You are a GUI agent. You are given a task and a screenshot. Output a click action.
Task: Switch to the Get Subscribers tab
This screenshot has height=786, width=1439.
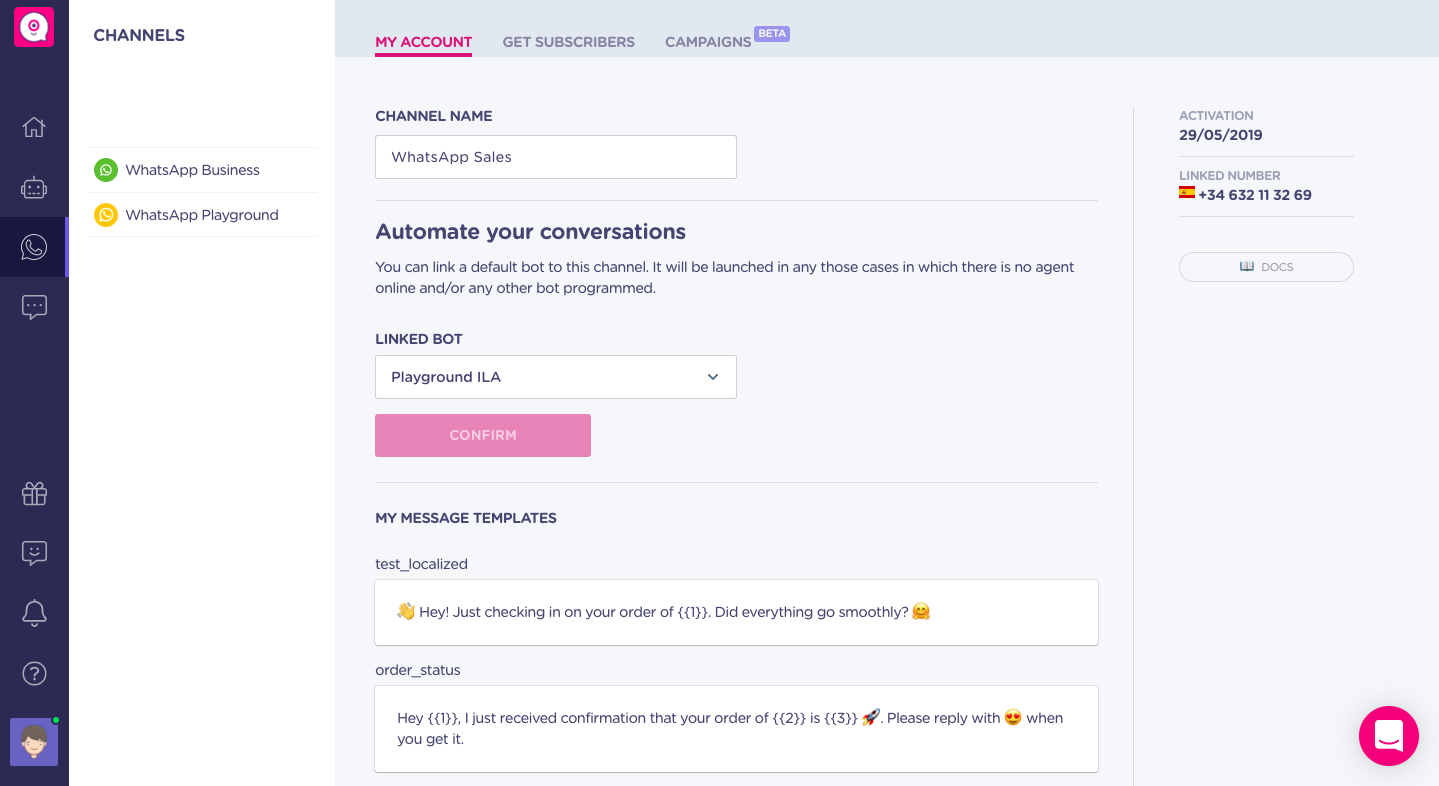(x=568, y=42)
